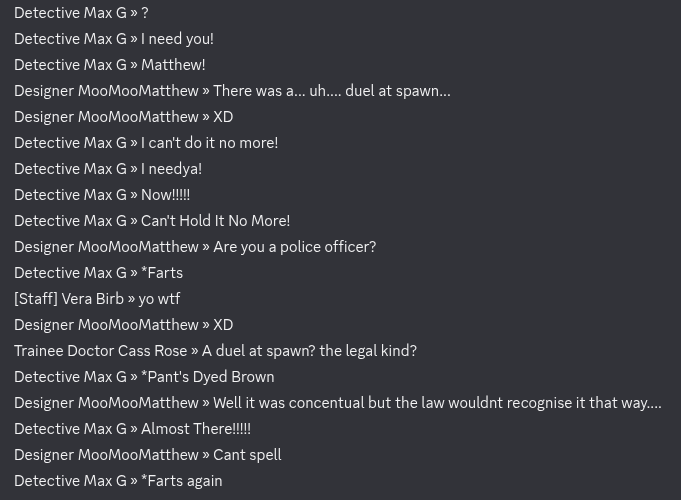Click the "I need you!" message

pos(177,39)
